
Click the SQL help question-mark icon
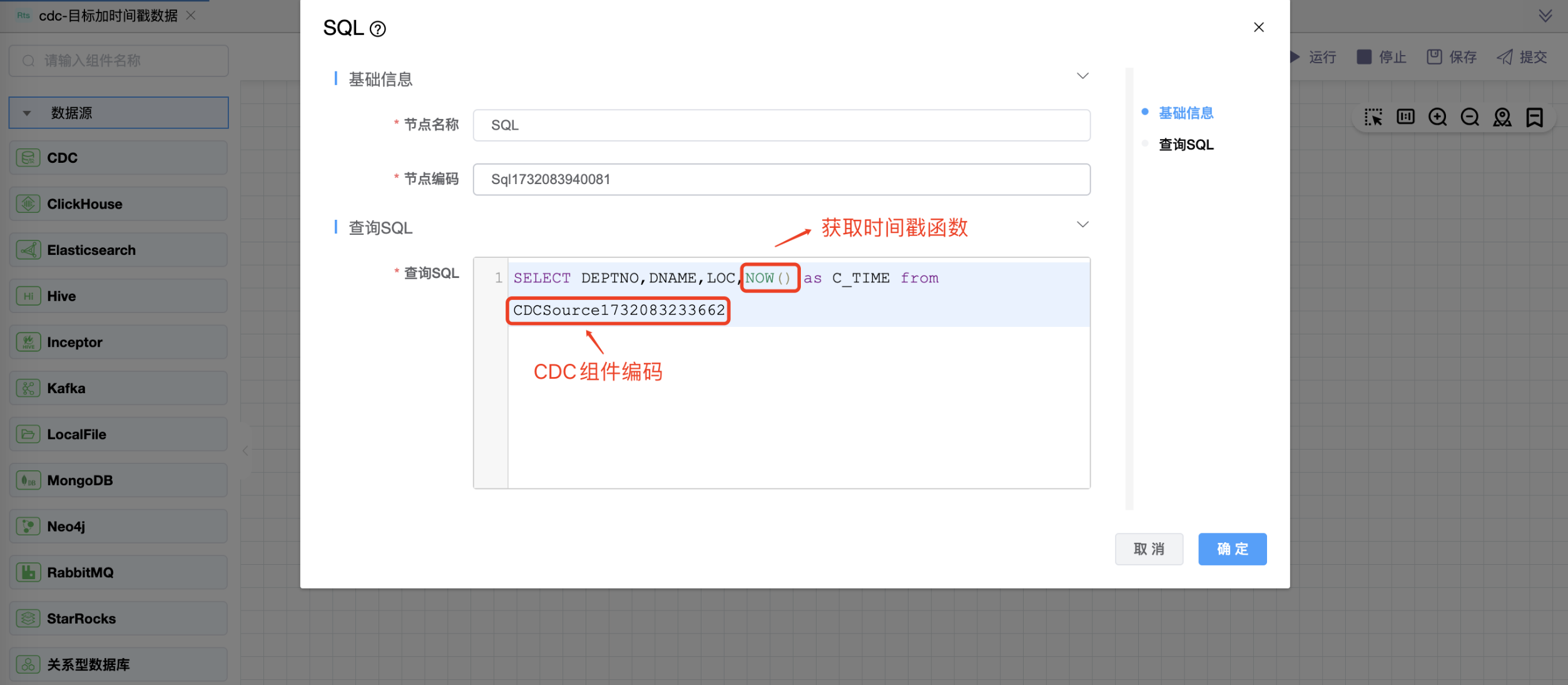coord(378,29)
